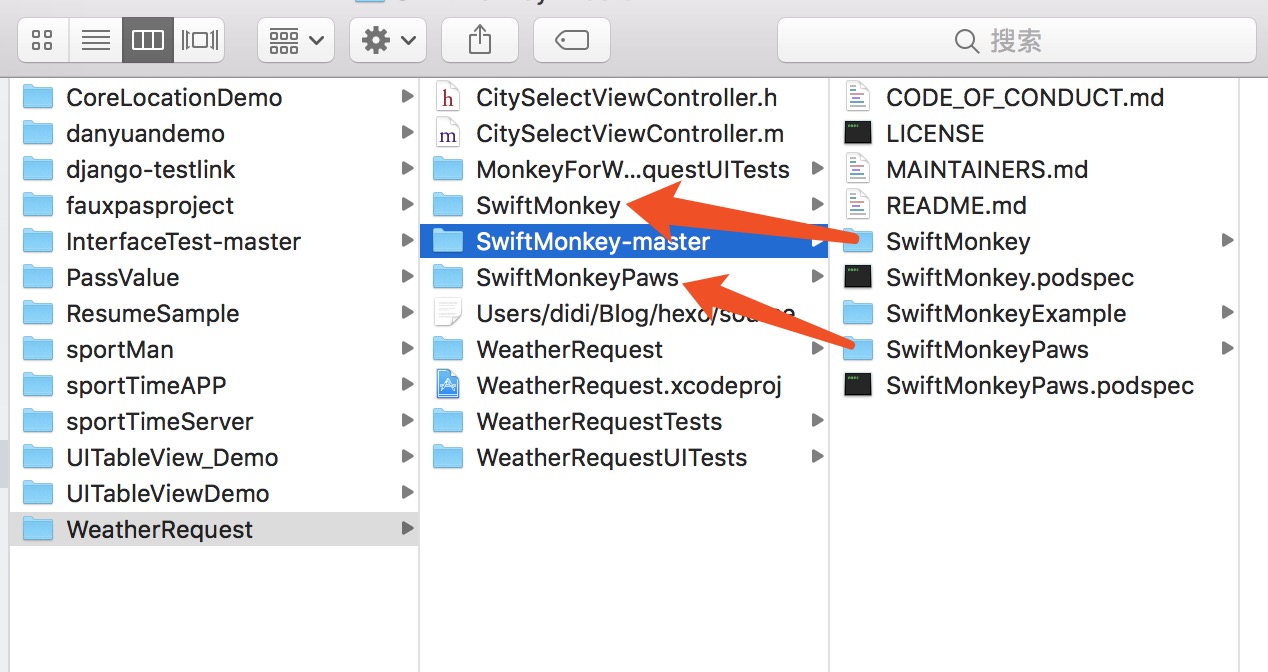
Task: Select the sportTimeServer folder
Action: tap(213, 421)
